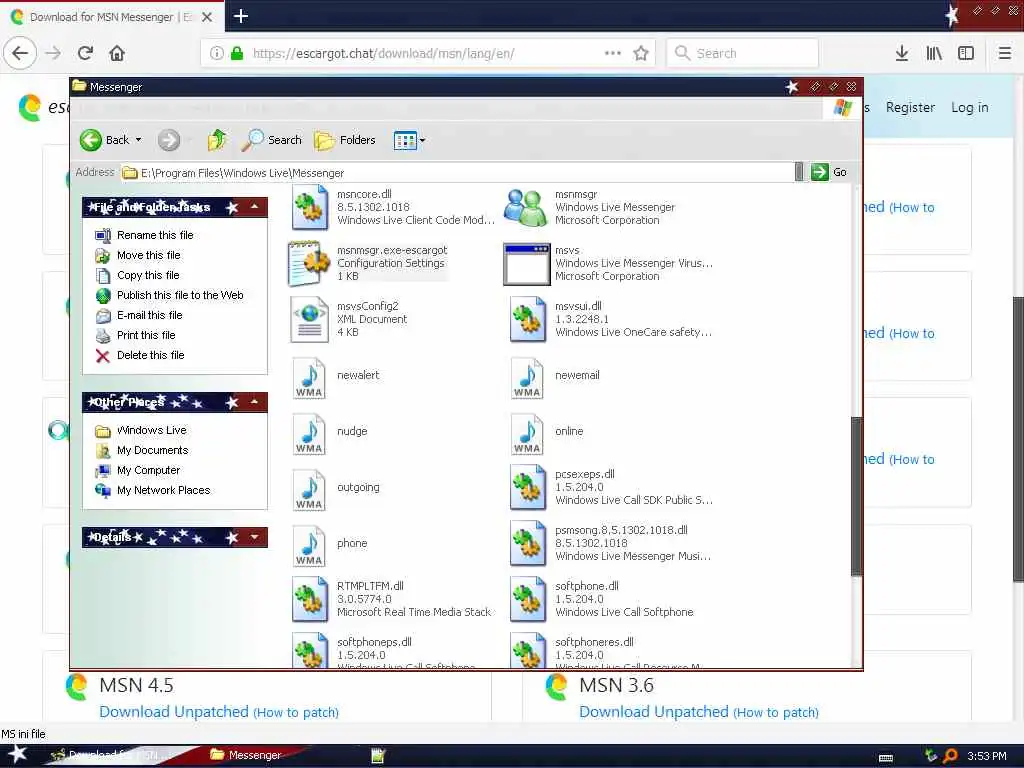Open the Back history dropdown arrow
The width and height of the screenshot is (1024, 768).
(138, 140)
